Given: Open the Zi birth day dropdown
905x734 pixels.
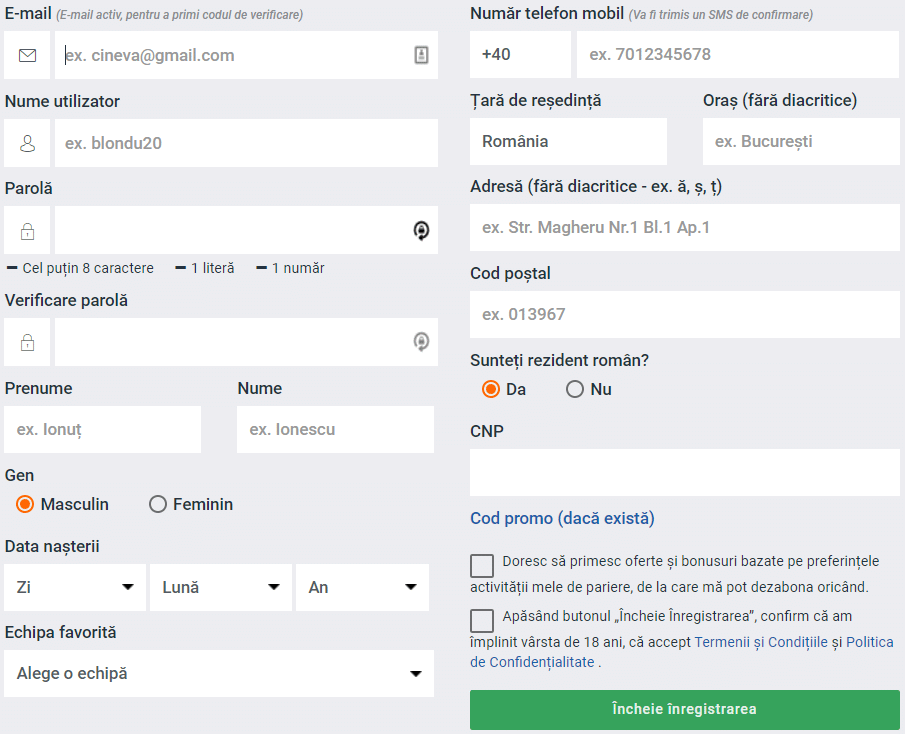Looking at the screenshot, I should pyautogui.click(x=75, y=587).
